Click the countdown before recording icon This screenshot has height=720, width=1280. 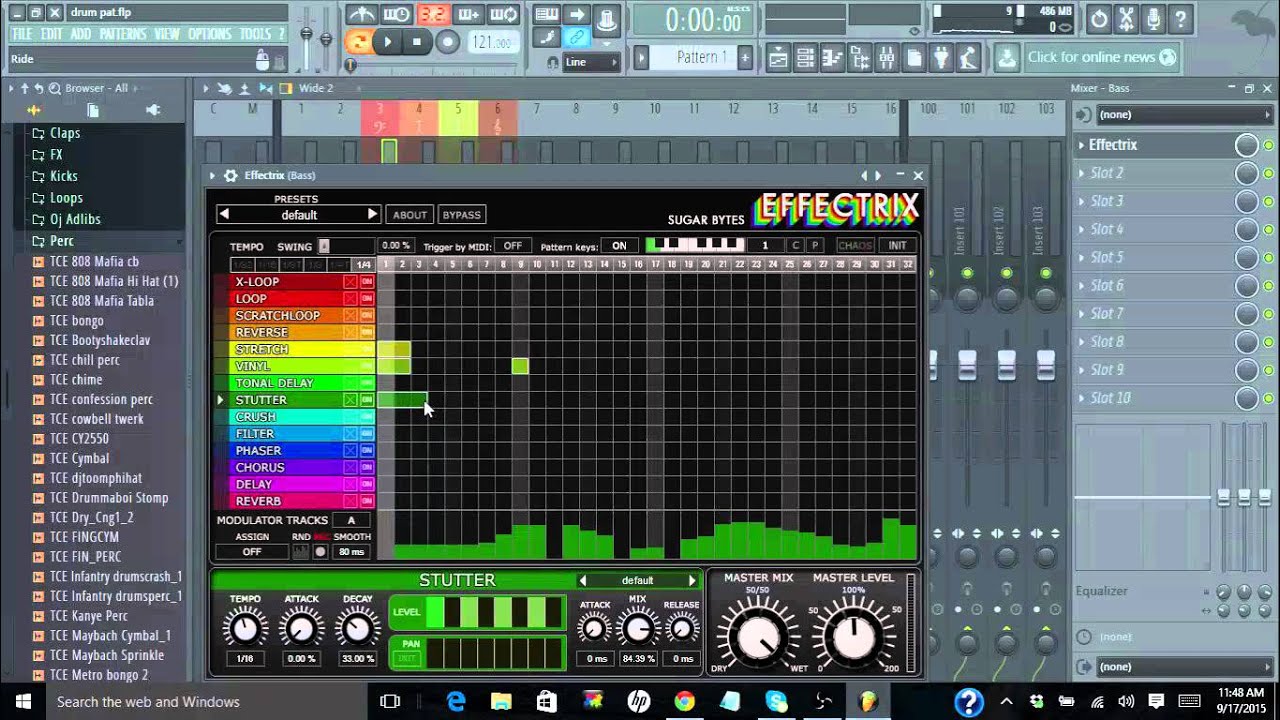coord(433,15)
